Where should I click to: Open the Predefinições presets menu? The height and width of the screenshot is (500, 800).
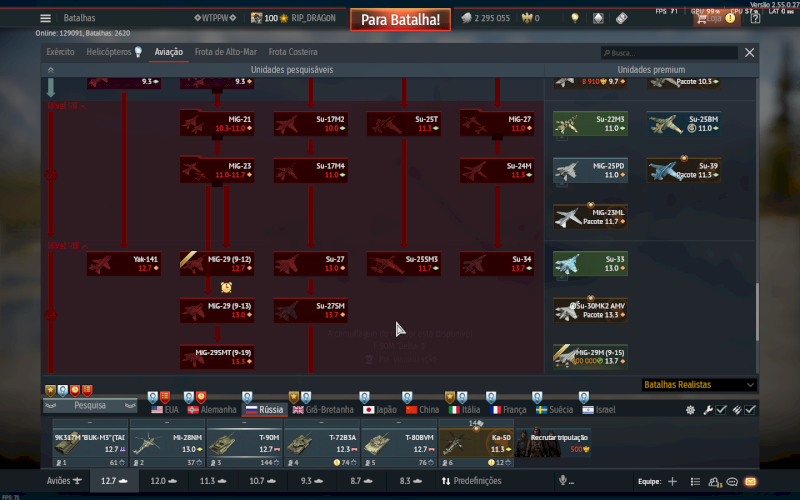click(x=471, y=481)
